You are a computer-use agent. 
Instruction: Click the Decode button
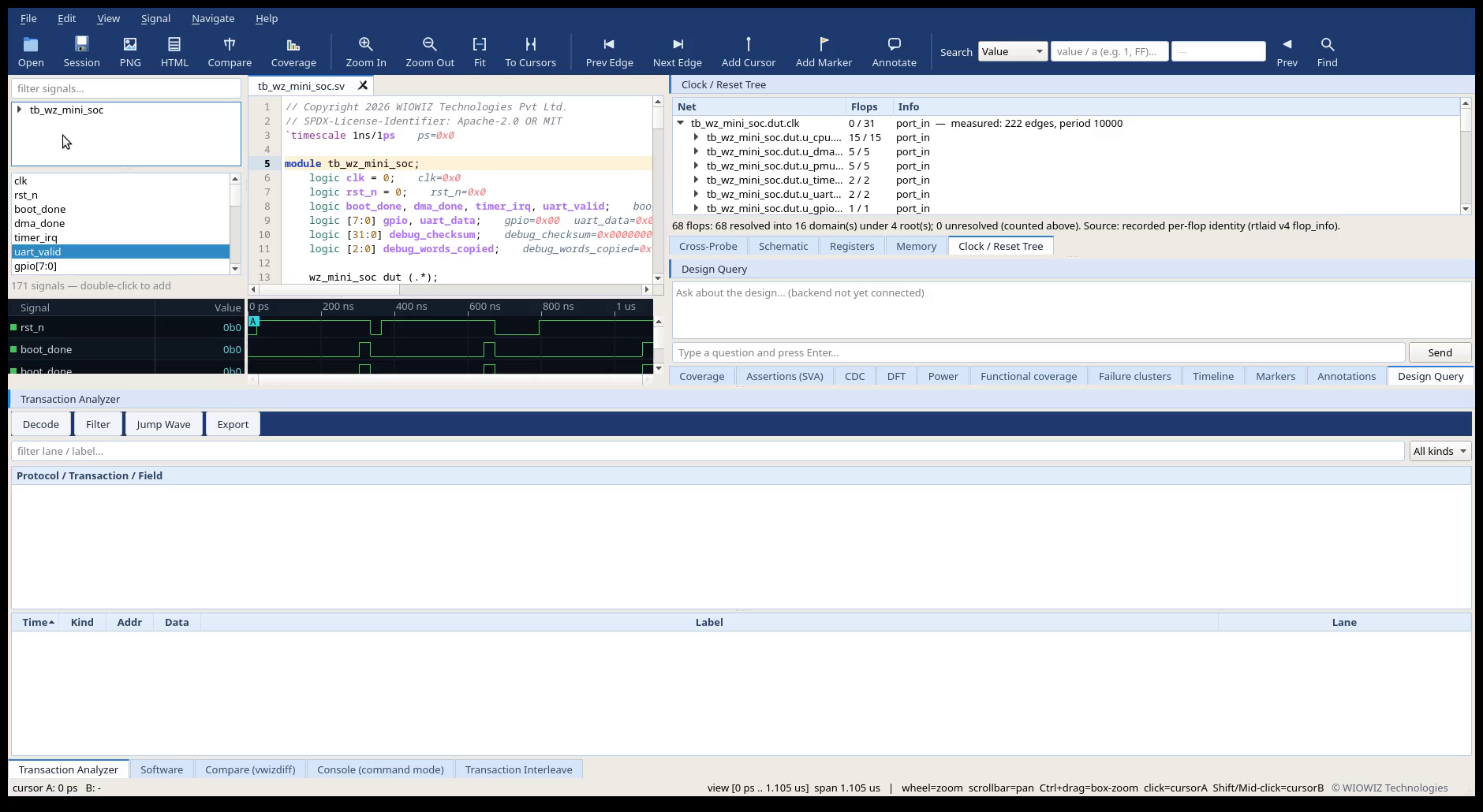[41, 424]
